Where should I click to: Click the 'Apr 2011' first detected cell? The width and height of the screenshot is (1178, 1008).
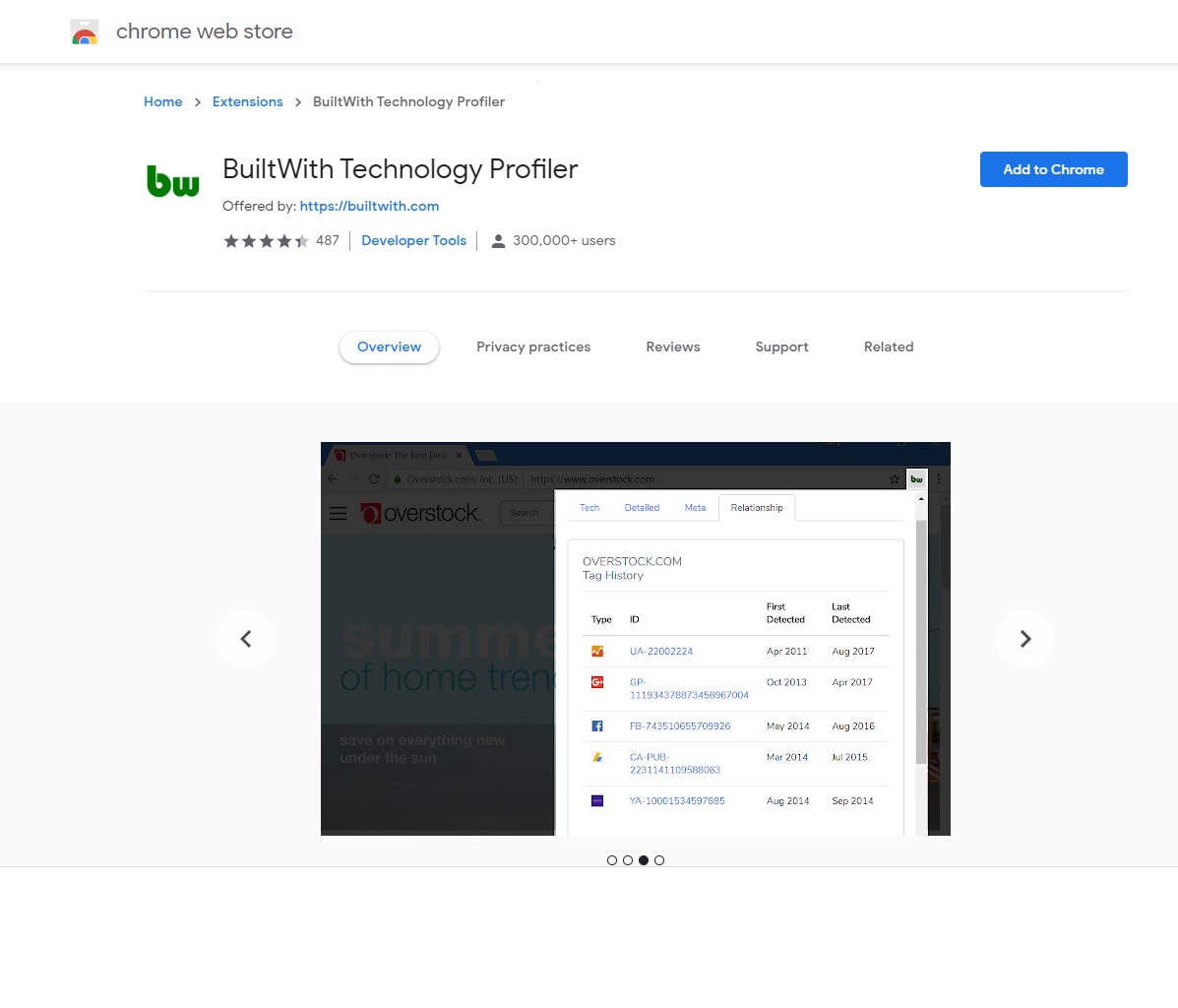pyautogui.click(x=786, y=651)
